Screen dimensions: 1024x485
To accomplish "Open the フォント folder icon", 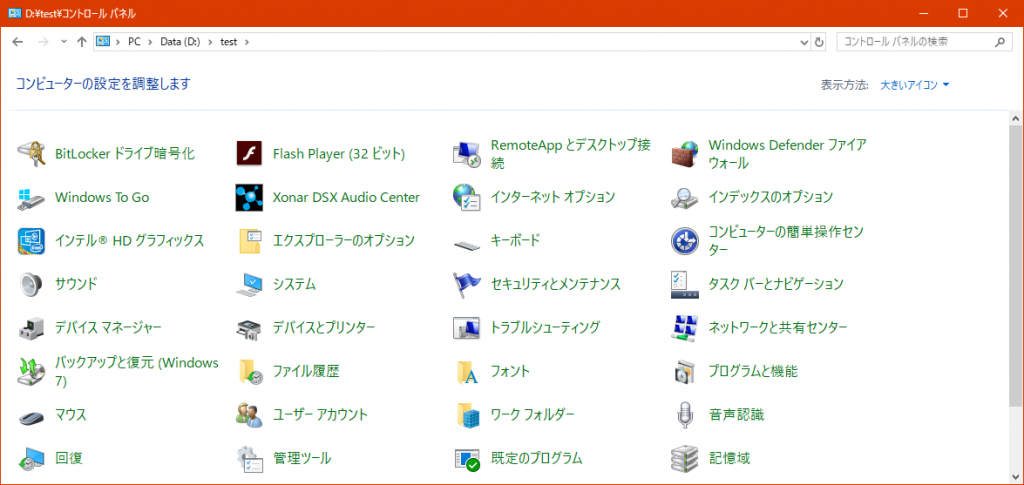I will (467, 371).
